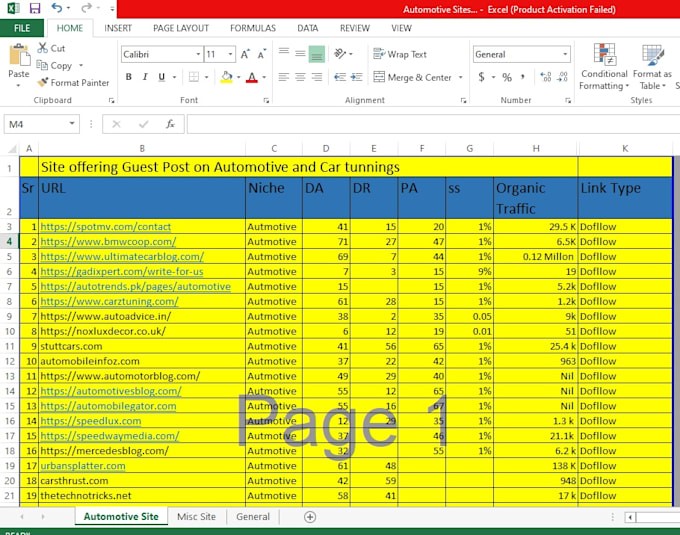Image resolution: width=680 pixels, height=535 pixels.
Task: Open the Font group dialog launcher
Action: point(266,101)
